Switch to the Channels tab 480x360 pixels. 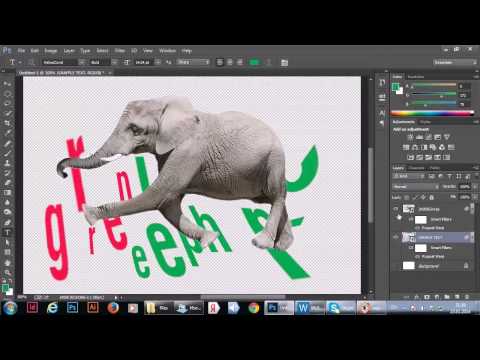point(417,168)
